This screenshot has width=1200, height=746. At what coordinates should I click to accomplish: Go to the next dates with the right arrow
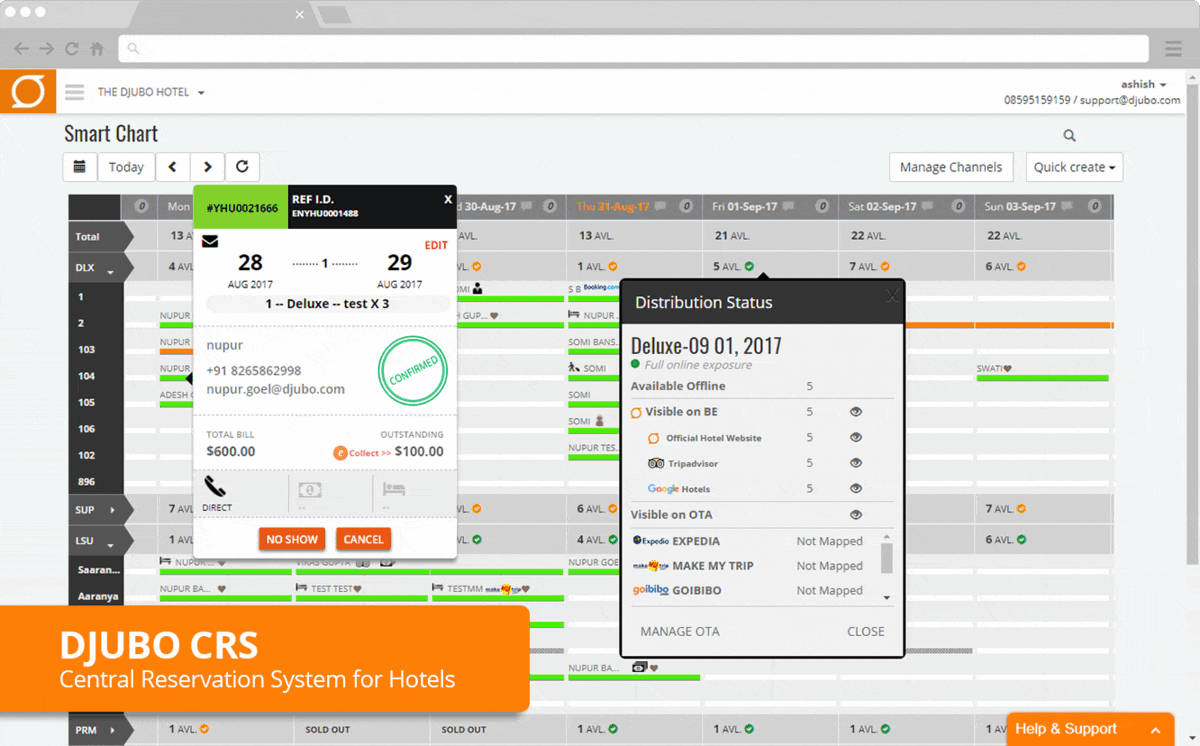coord(207,167)
